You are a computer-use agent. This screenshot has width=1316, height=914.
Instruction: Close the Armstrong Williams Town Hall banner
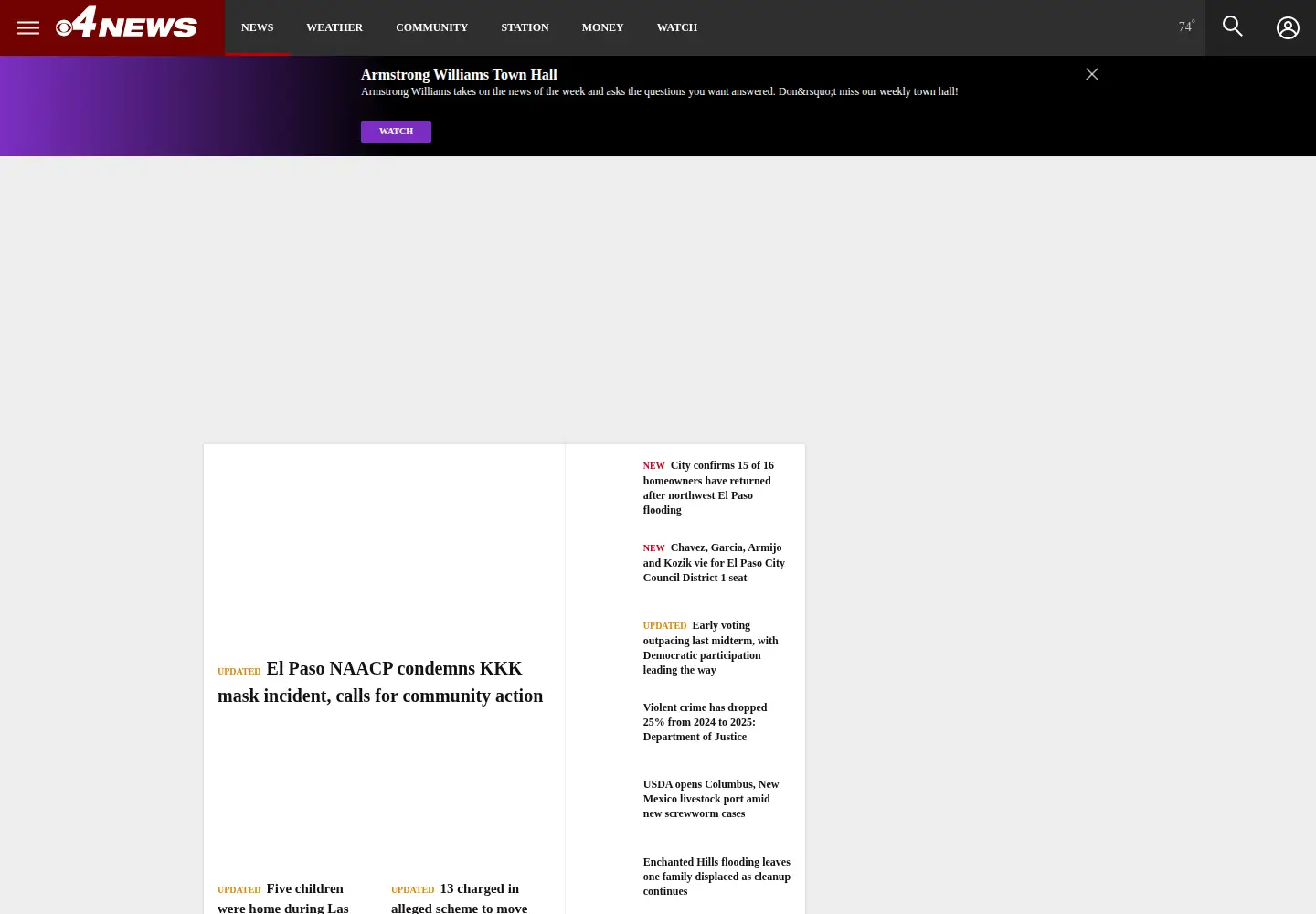tap(1092, 74)
